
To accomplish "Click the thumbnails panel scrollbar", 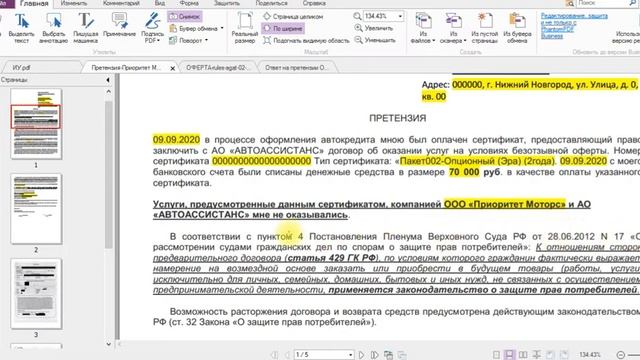I will tap(109, 176).
